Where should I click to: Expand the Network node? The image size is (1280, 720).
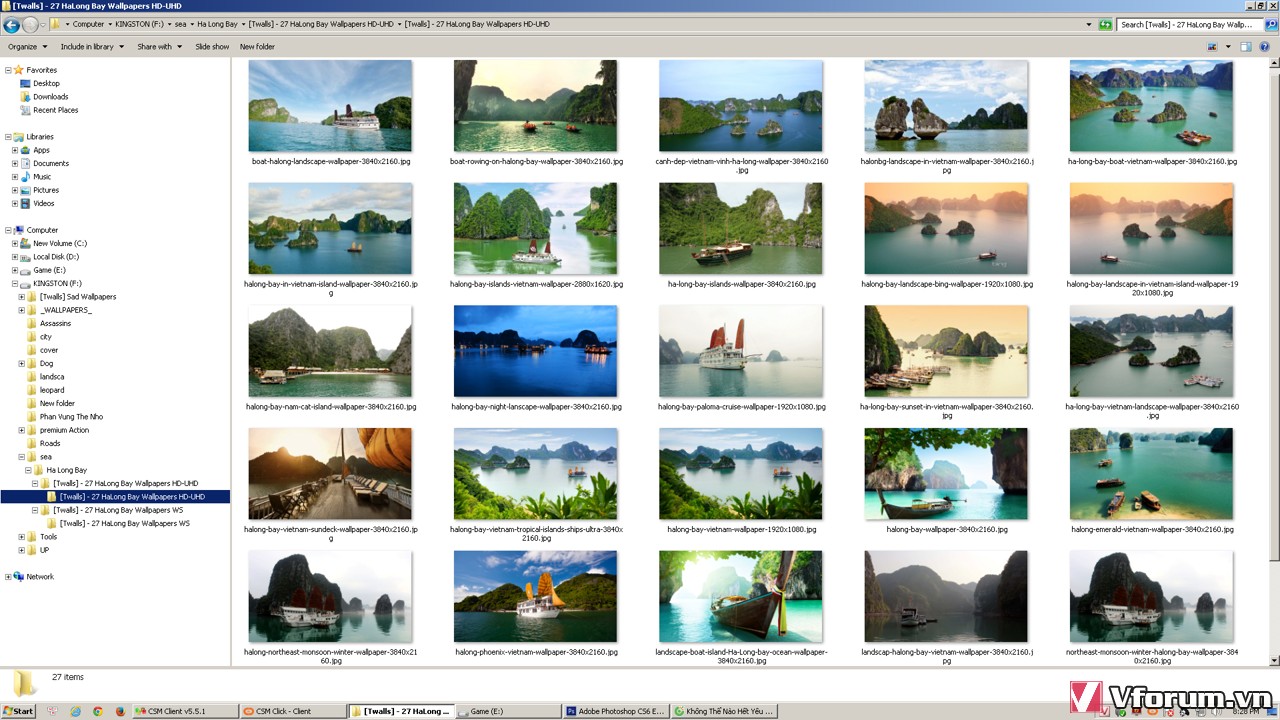click(x=8, y=577)
